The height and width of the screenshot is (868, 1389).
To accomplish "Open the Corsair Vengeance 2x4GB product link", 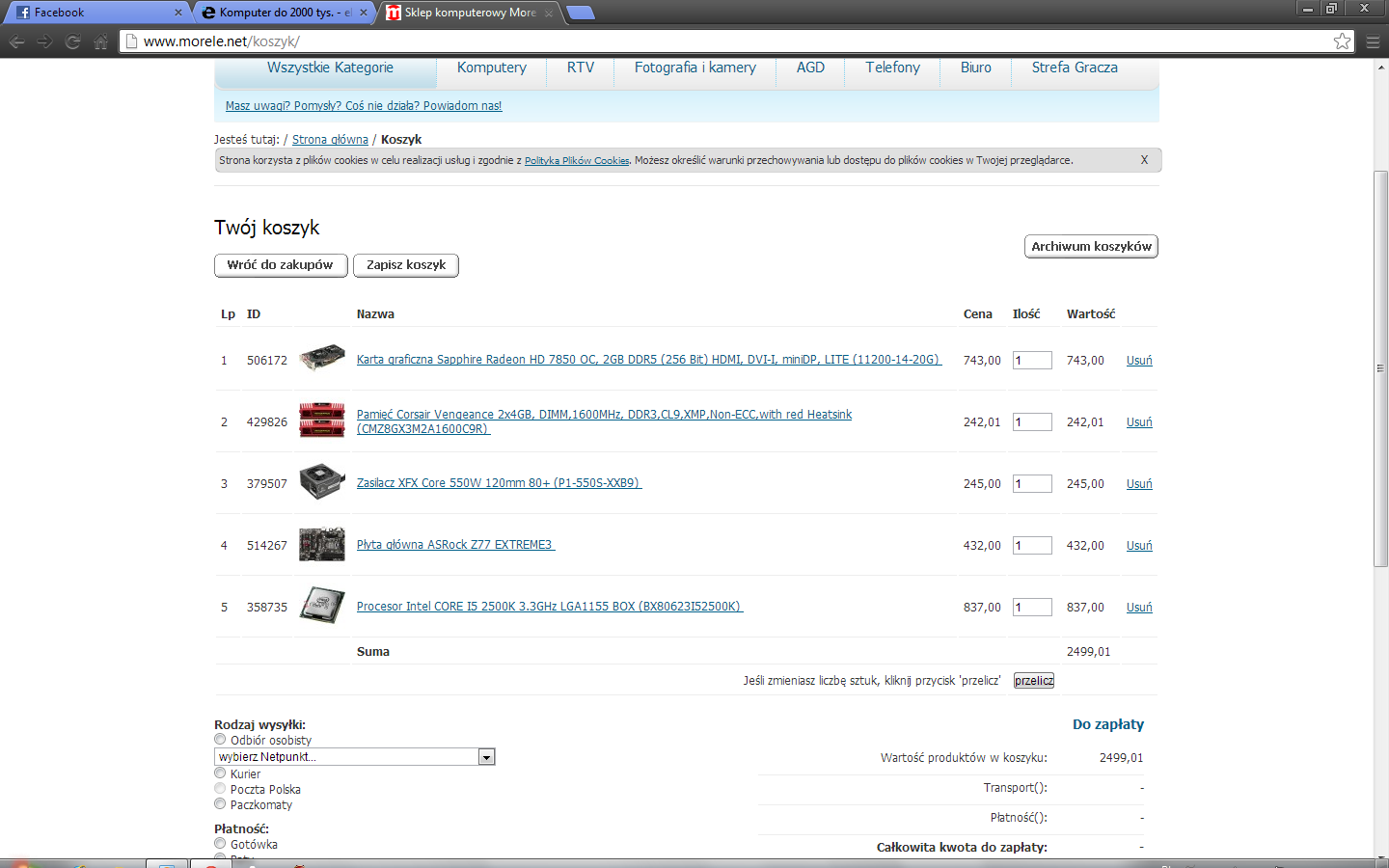I will 604,421.
